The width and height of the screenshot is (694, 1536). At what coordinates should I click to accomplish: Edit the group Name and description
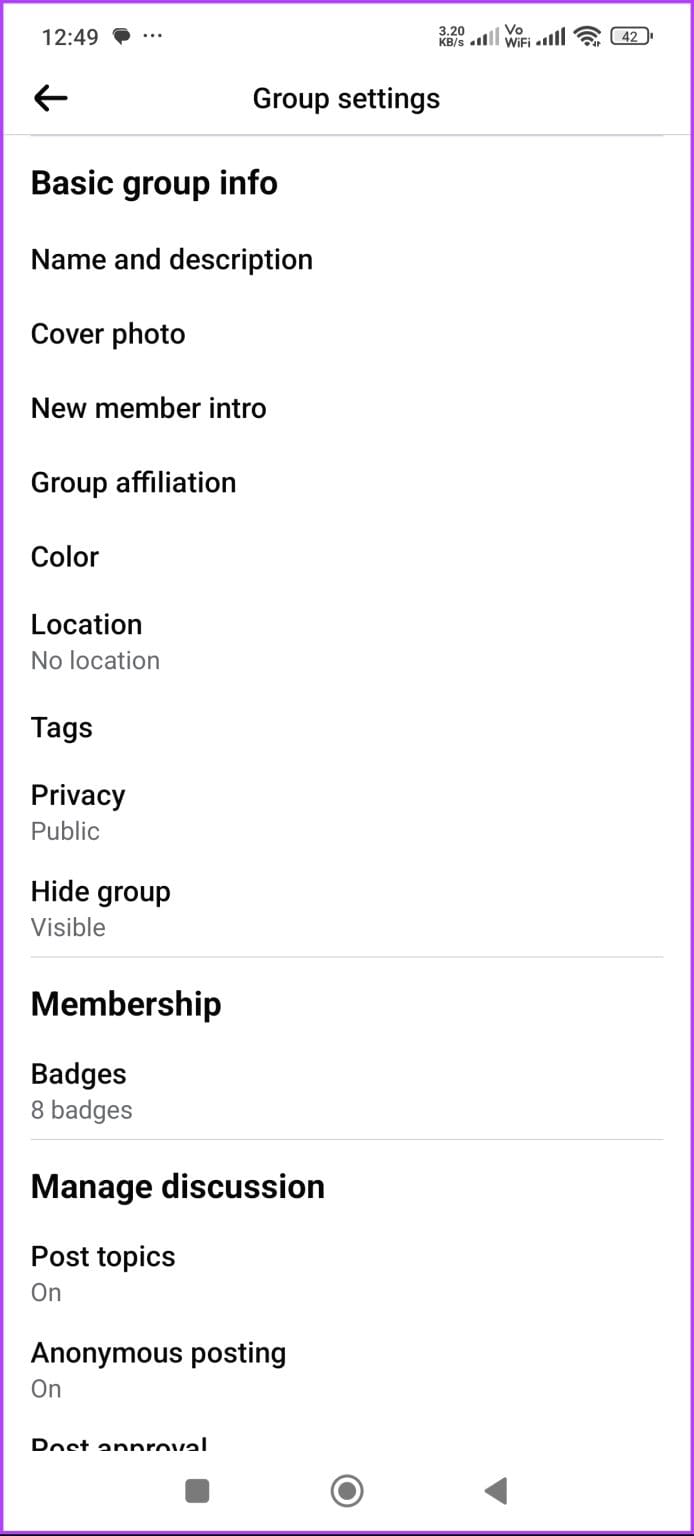pyautogui.click(x=171, y=259)
